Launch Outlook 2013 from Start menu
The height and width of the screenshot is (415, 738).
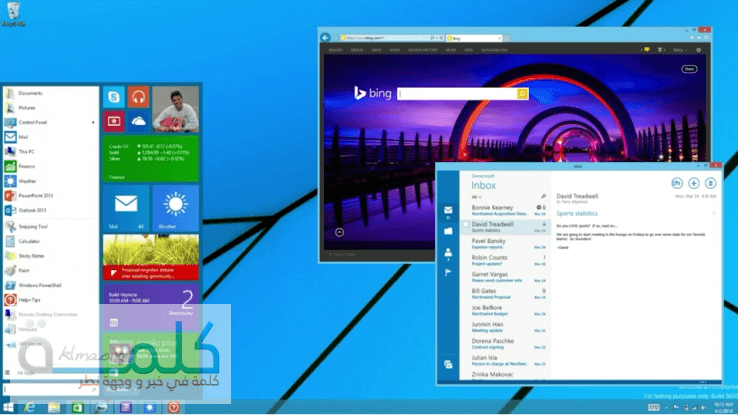tap(50, 210)
